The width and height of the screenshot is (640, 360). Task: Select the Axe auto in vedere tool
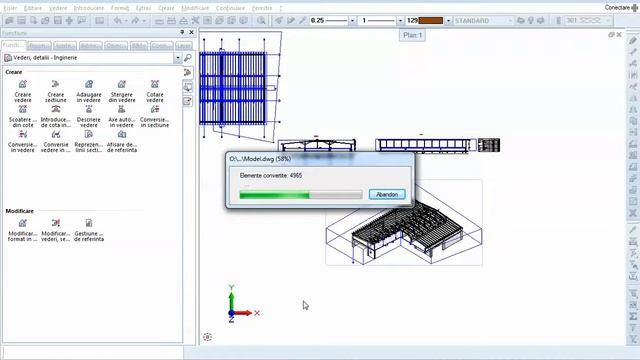coord(122,116)
